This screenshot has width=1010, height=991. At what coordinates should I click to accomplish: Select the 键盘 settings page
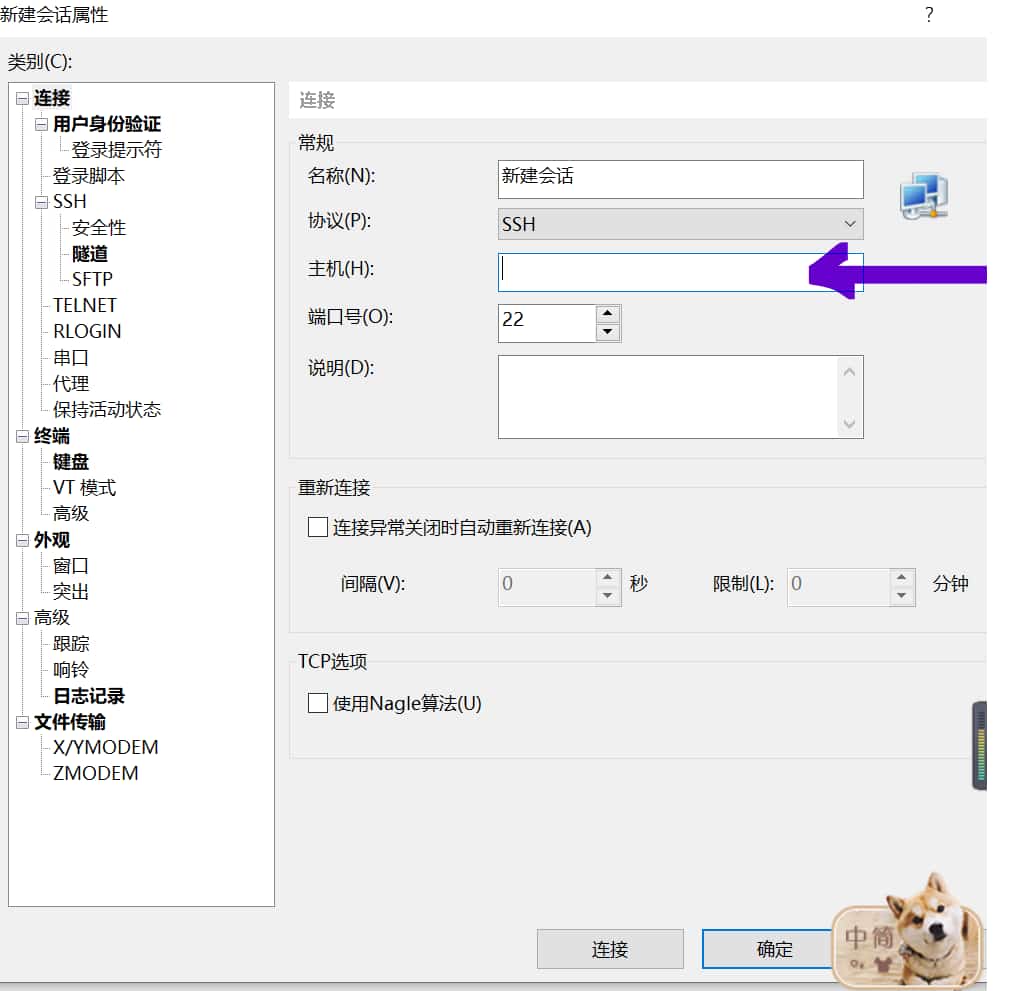(x=70, y=461)
